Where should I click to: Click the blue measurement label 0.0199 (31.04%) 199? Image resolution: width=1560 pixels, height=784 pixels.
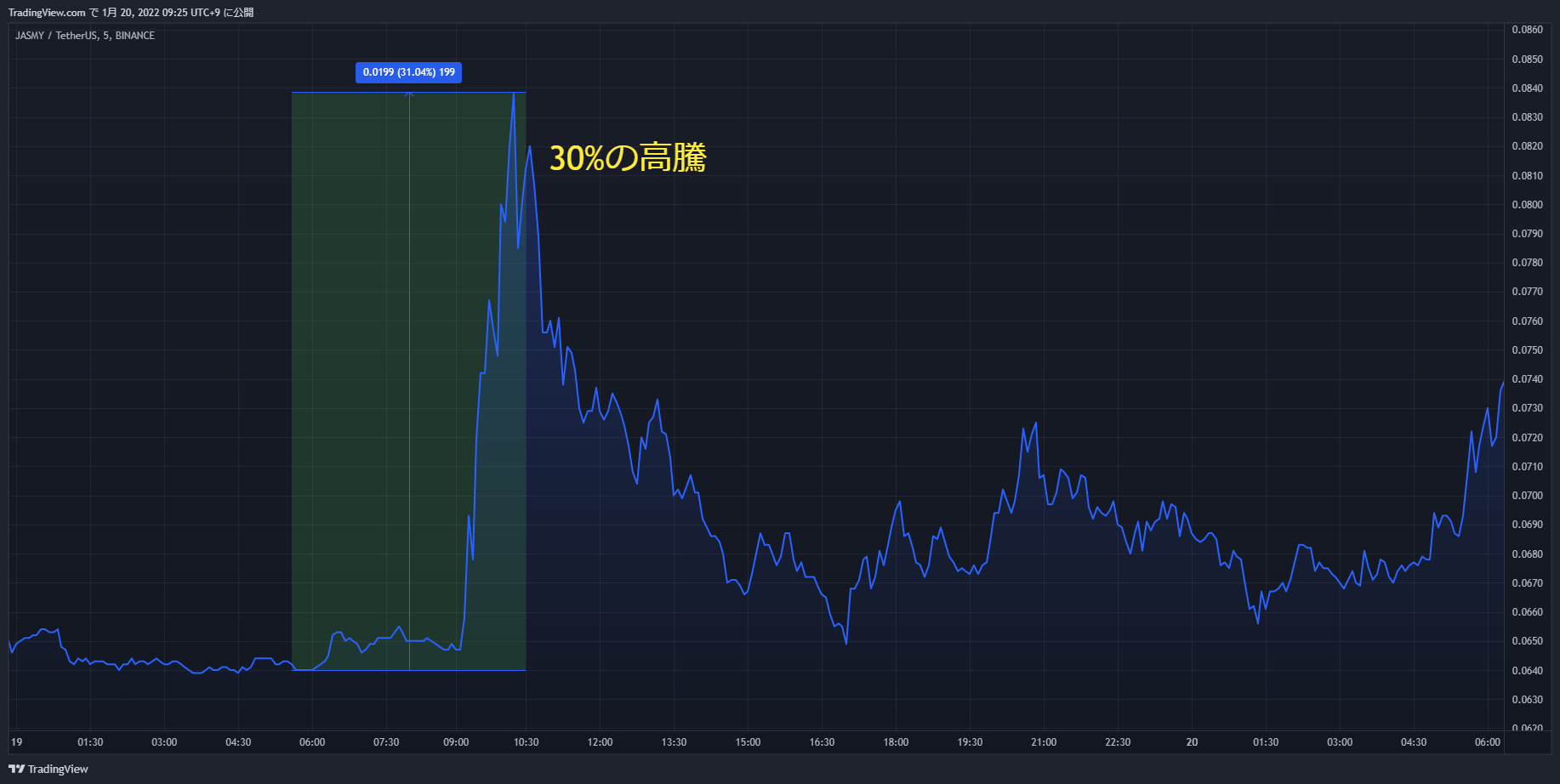(408, 72)
